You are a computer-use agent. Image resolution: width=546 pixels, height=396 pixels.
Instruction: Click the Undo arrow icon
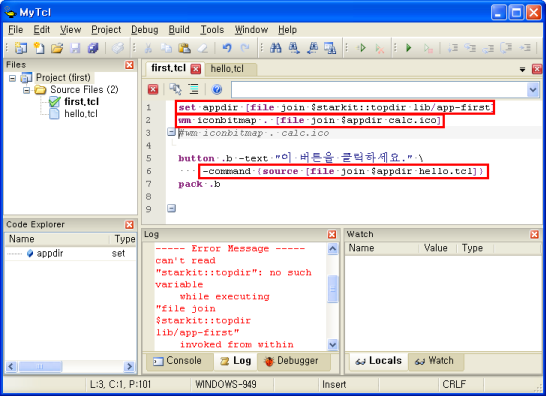tap(227, 48)
